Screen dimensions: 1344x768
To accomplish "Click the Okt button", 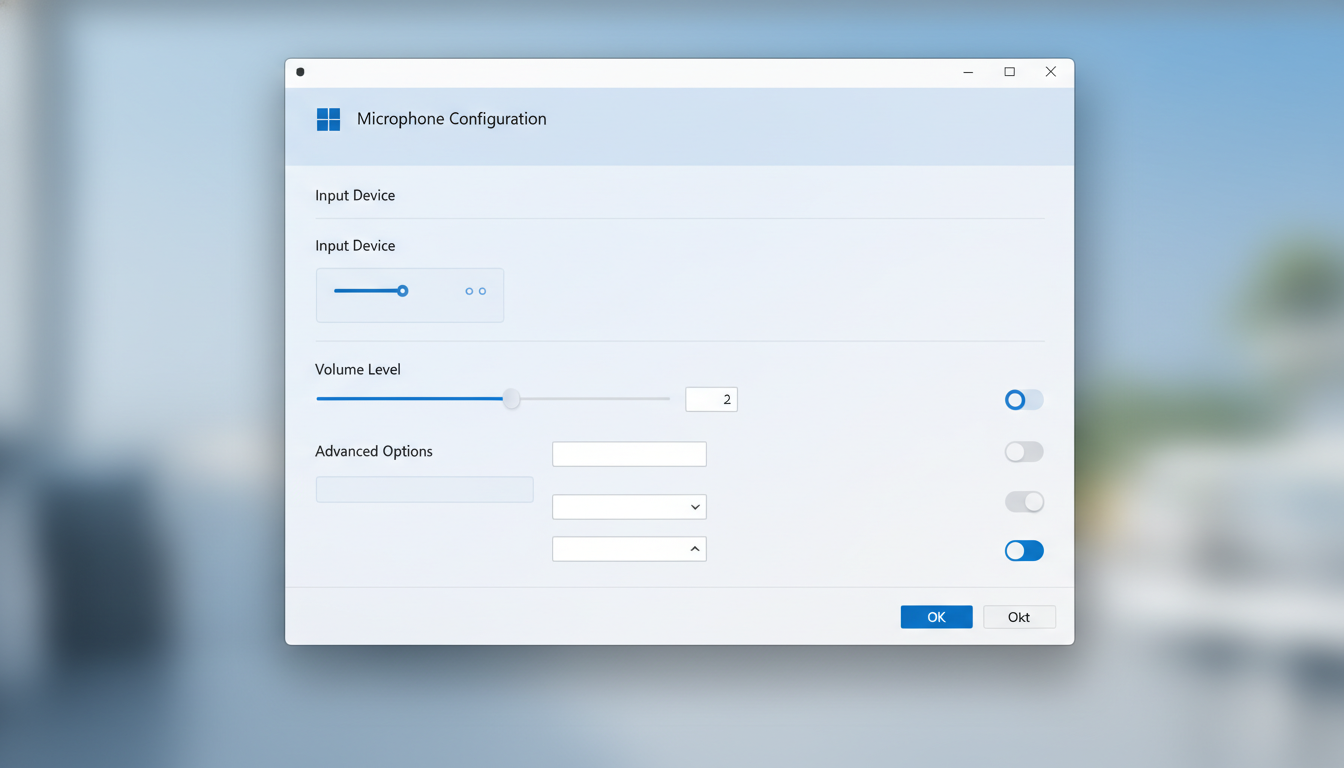I will pos(1018,616).
